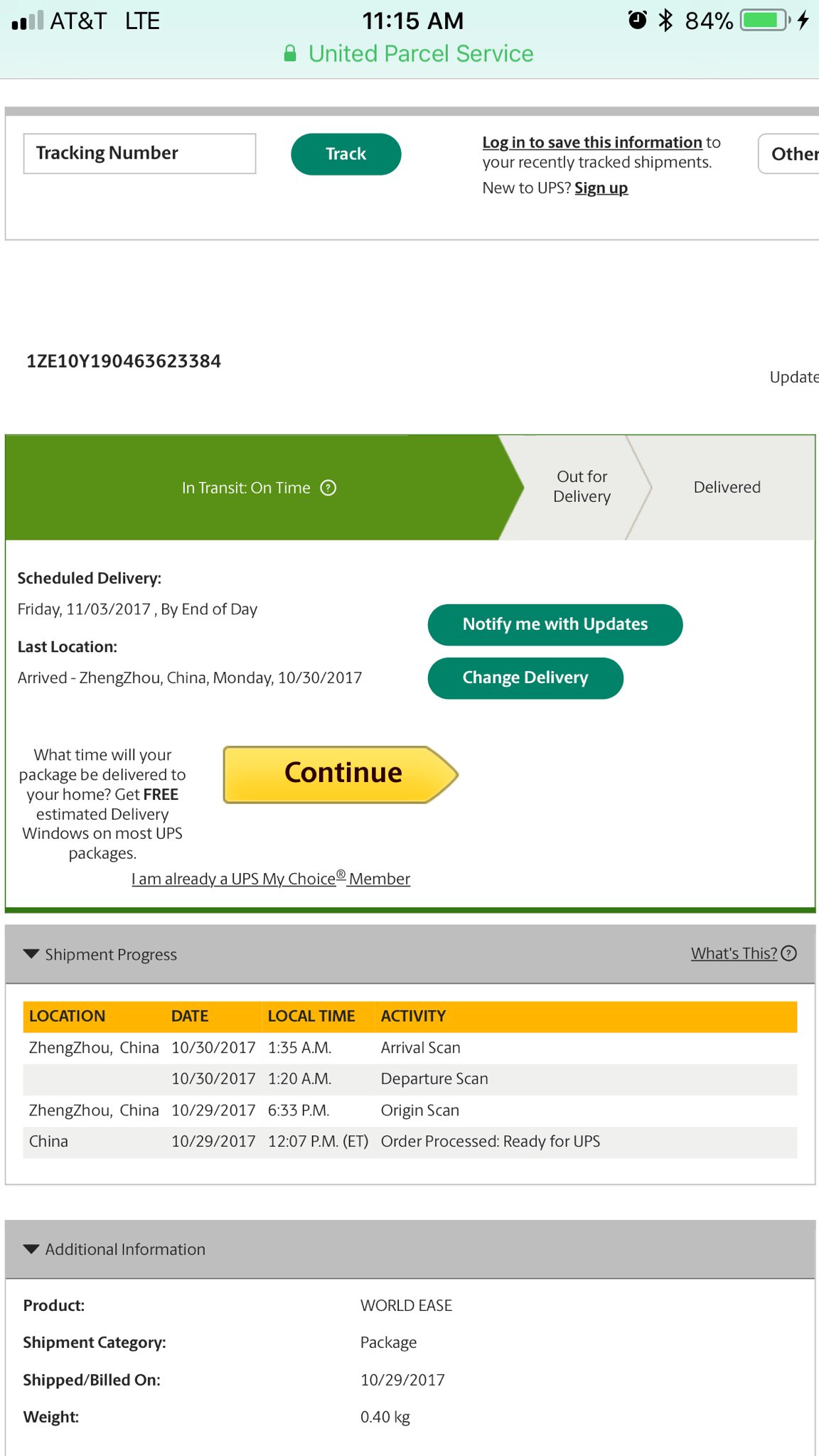Open Log in to save this information link
The height and width of the screenshot is (1456, 819).
pos(592,142)
